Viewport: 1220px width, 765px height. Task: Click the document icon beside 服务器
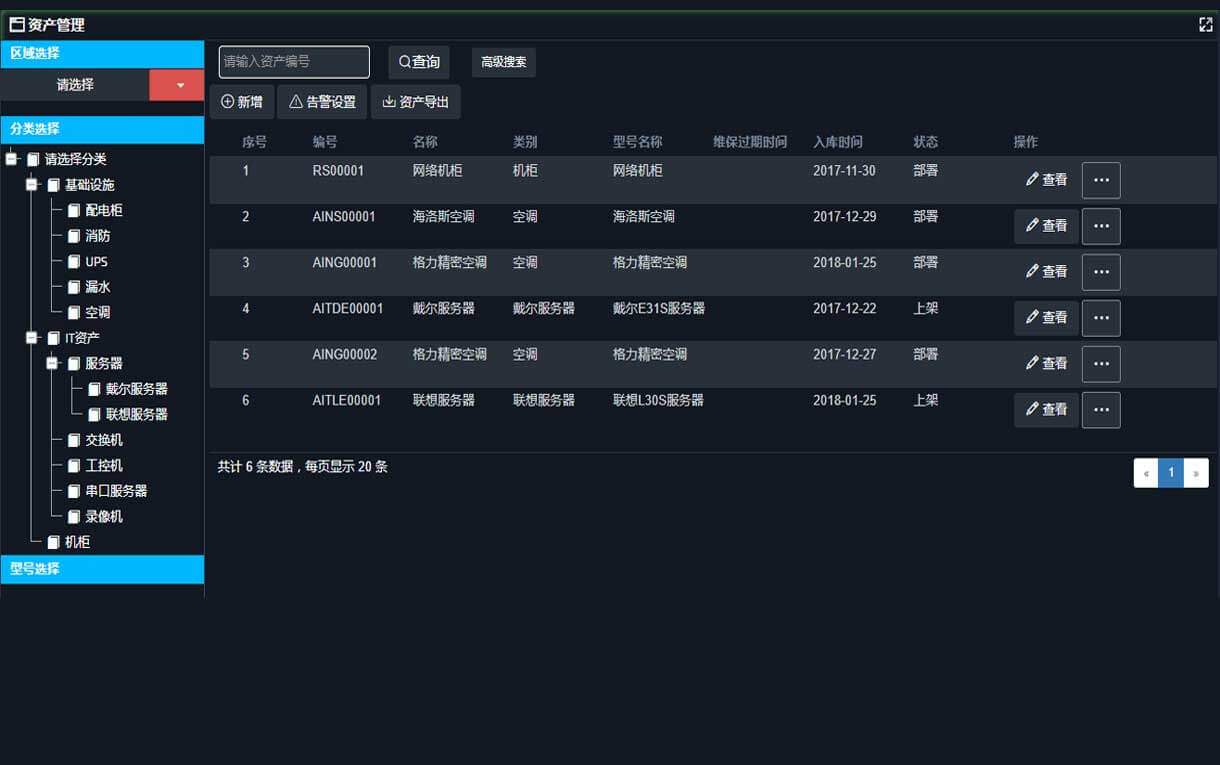(x=74, y=363)
